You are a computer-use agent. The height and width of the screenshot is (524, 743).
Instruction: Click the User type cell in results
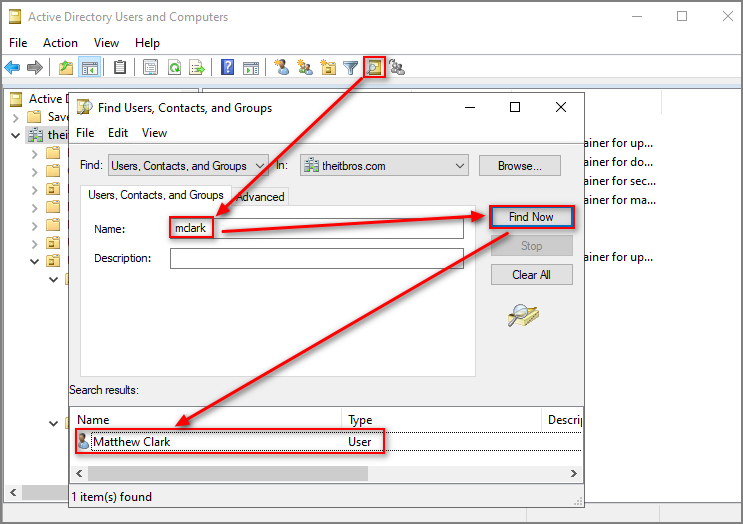pos(359,442)
